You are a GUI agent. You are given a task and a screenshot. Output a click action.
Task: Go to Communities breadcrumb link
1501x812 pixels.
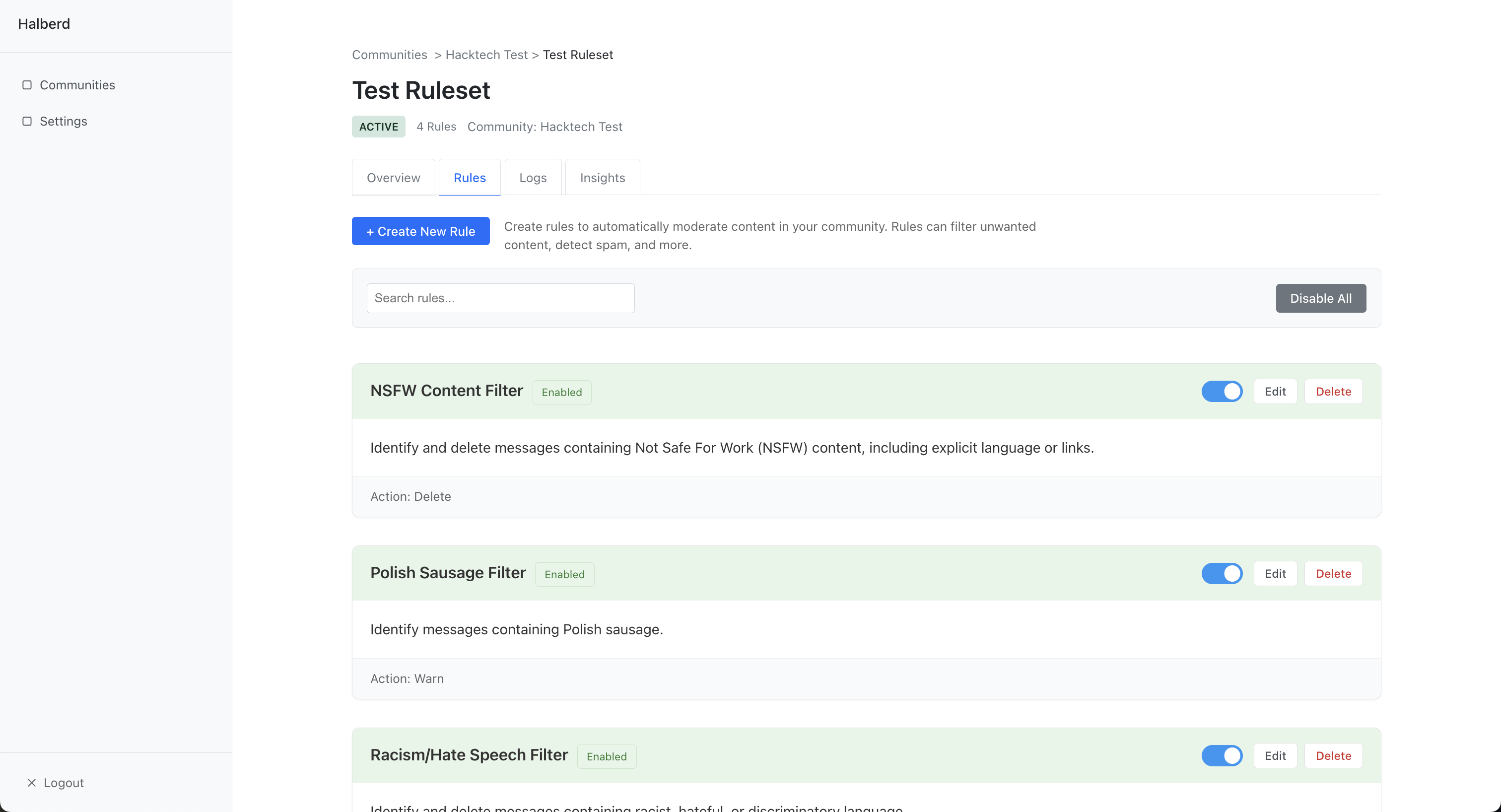[x=389, y=55]
